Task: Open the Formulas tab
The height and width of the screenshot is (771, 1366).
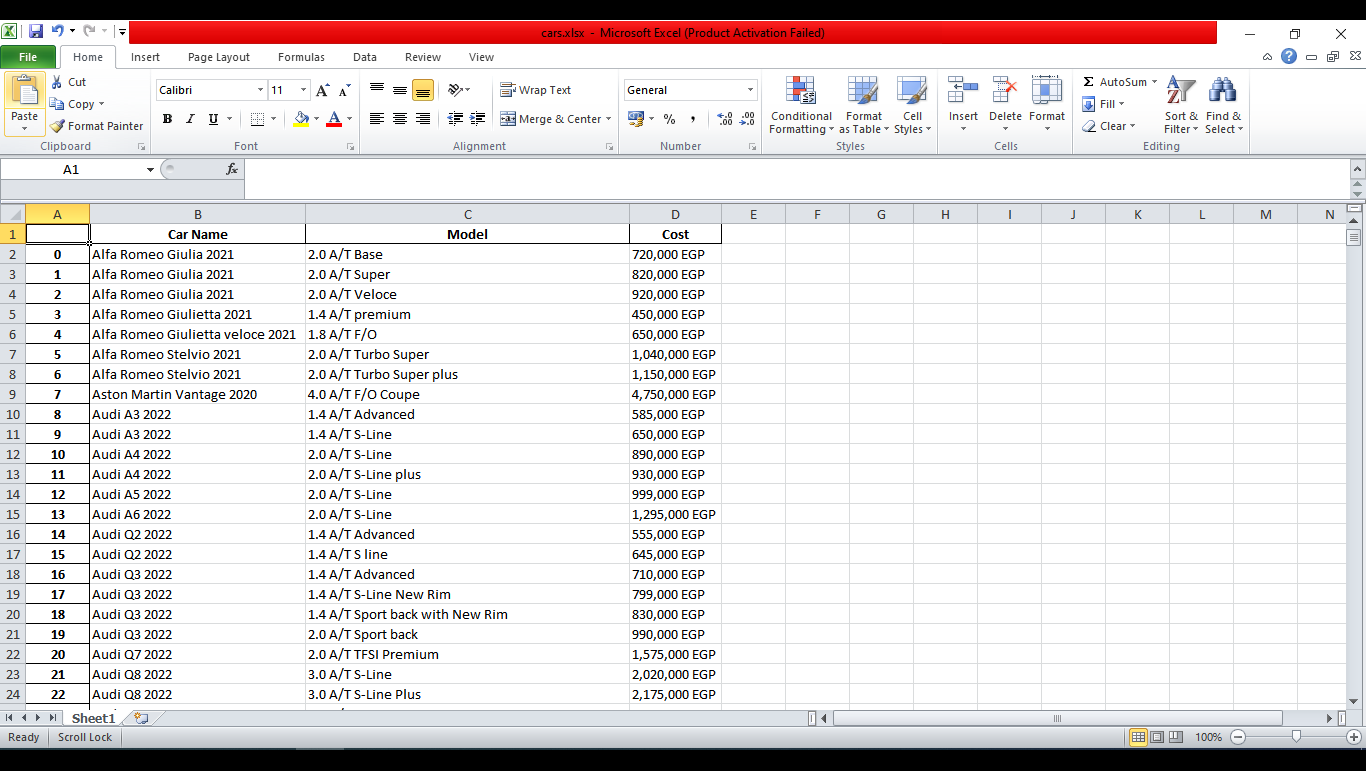Action: (x=301, y=57)
